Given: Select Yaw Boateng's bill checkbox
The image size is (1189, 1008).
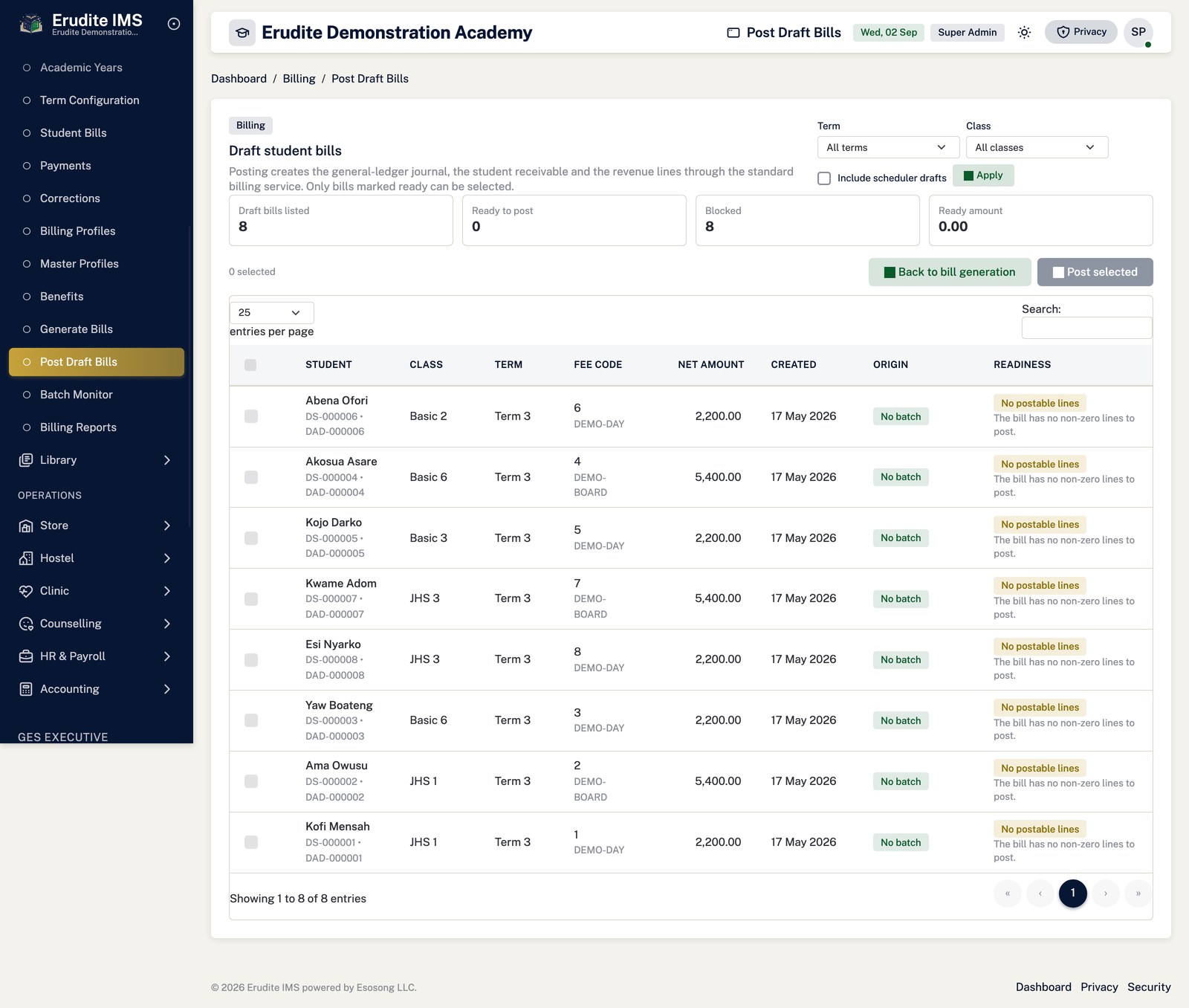Looking at the screenshot, I should click(251, 720).
